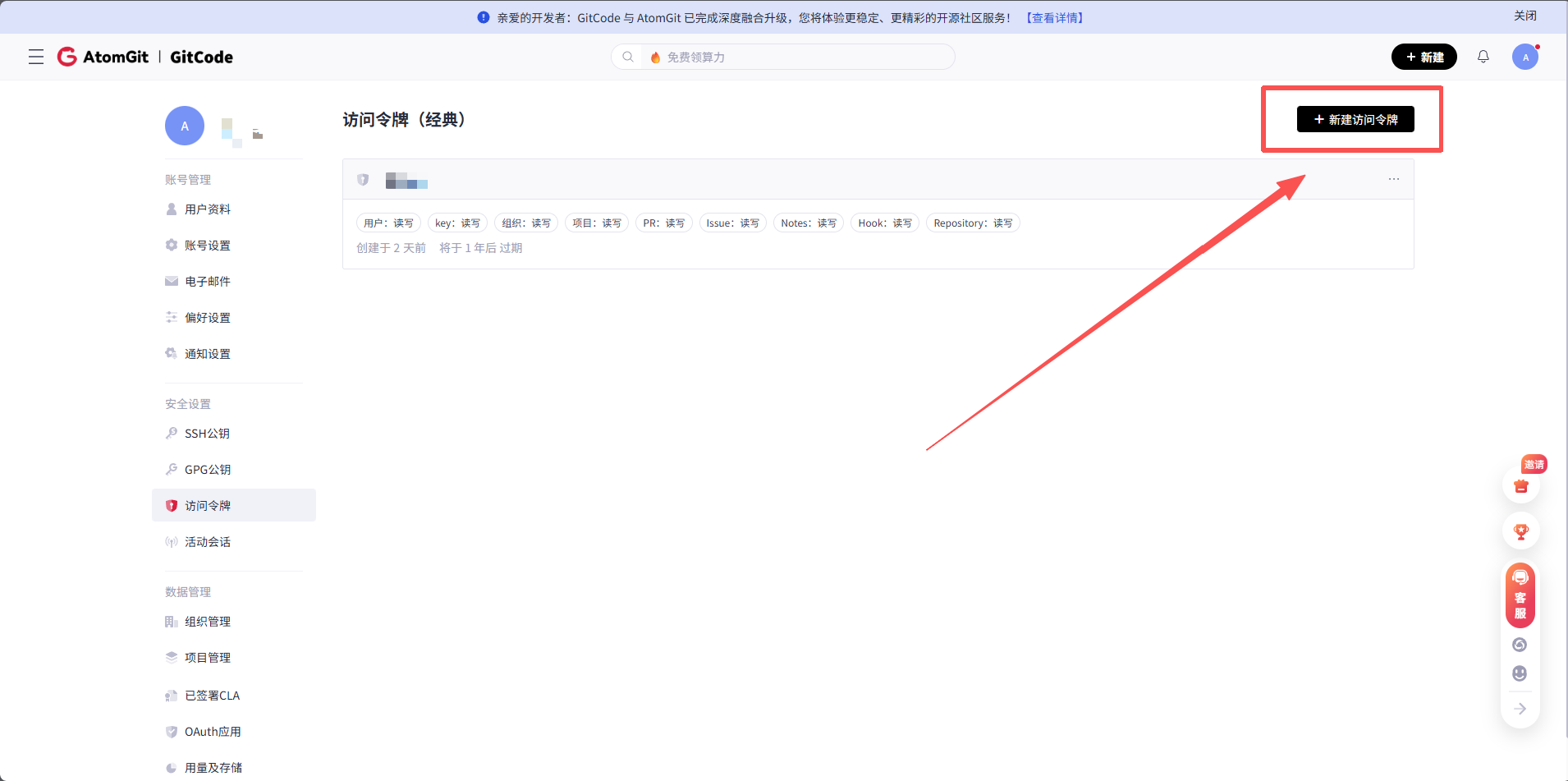Click the smiley feedback icon
Screen dimensions: 1568x781
click(1520, 673)
